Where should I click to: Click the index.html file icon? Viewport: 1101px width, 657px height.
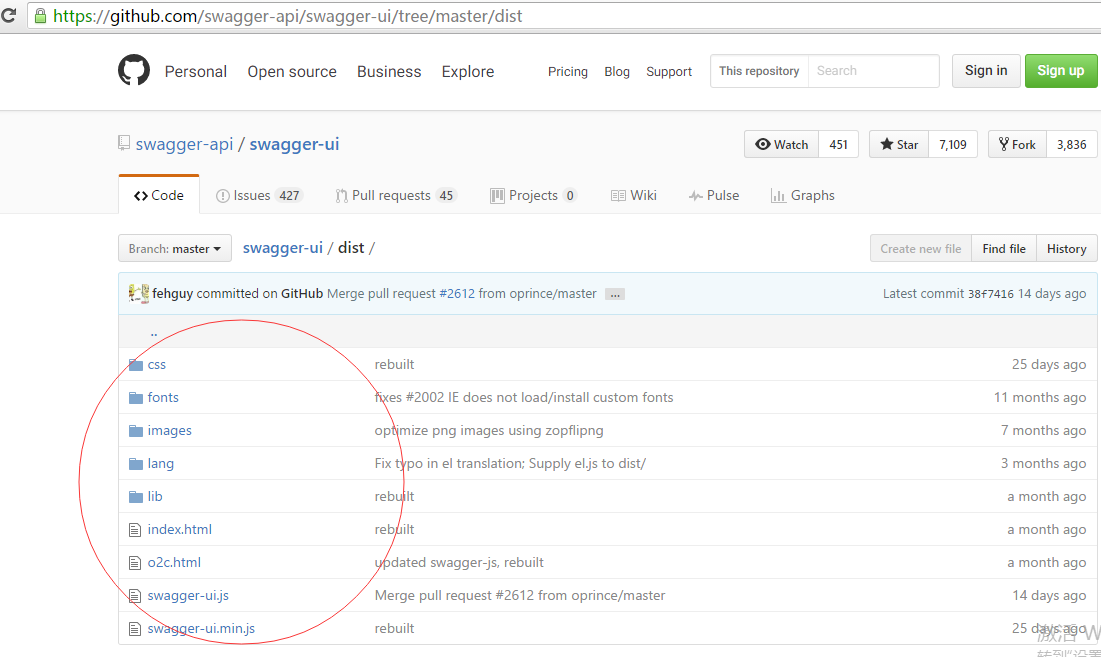tap(136, 530)
